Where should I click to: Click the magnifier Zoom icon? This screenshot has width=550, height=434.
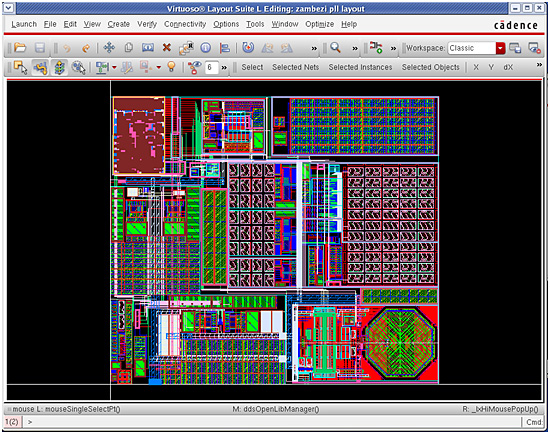pos(335,47)
